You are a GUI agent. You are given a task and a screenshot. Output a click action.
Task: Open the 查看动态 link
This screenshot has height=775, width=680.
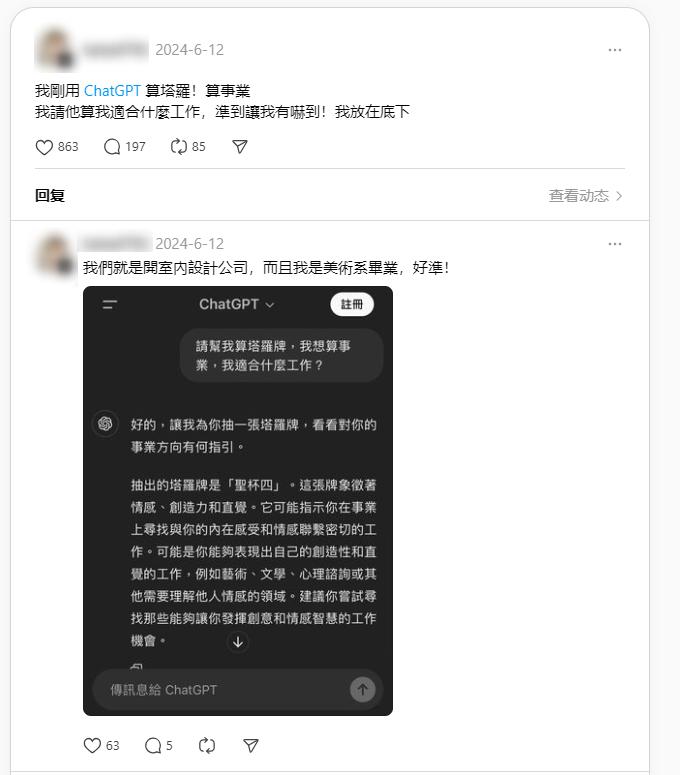click(578, 196)
